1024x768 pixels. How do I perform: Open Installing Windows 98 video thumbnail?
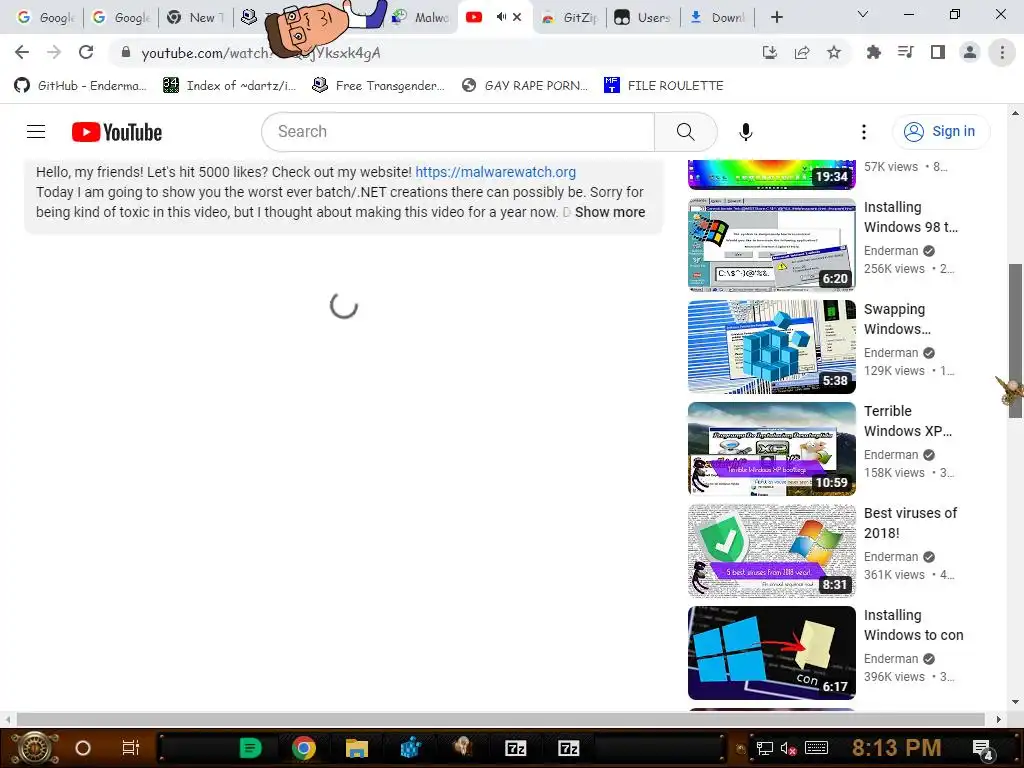coord(771,245)
